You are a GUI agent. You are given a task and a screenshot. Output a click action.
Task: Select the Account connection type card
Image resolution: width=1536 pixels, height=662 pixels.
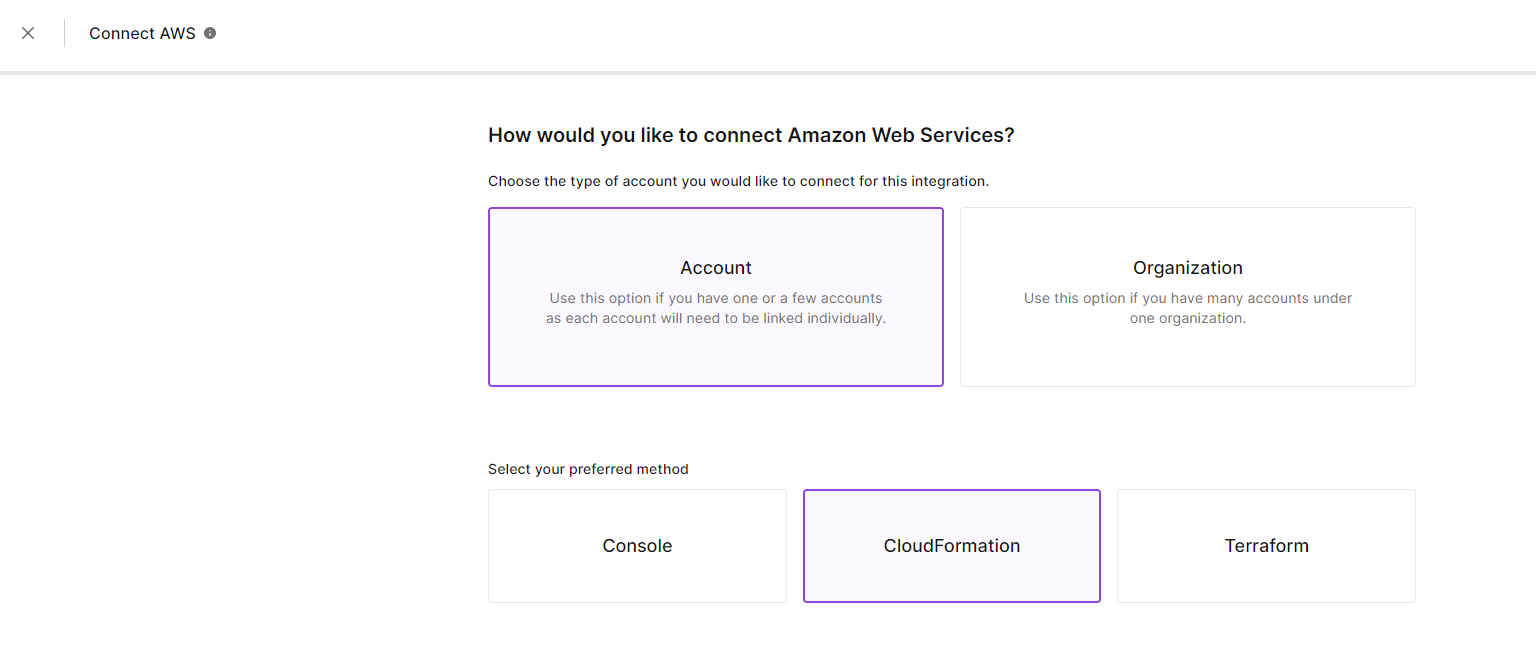click(x=716, y=297)
